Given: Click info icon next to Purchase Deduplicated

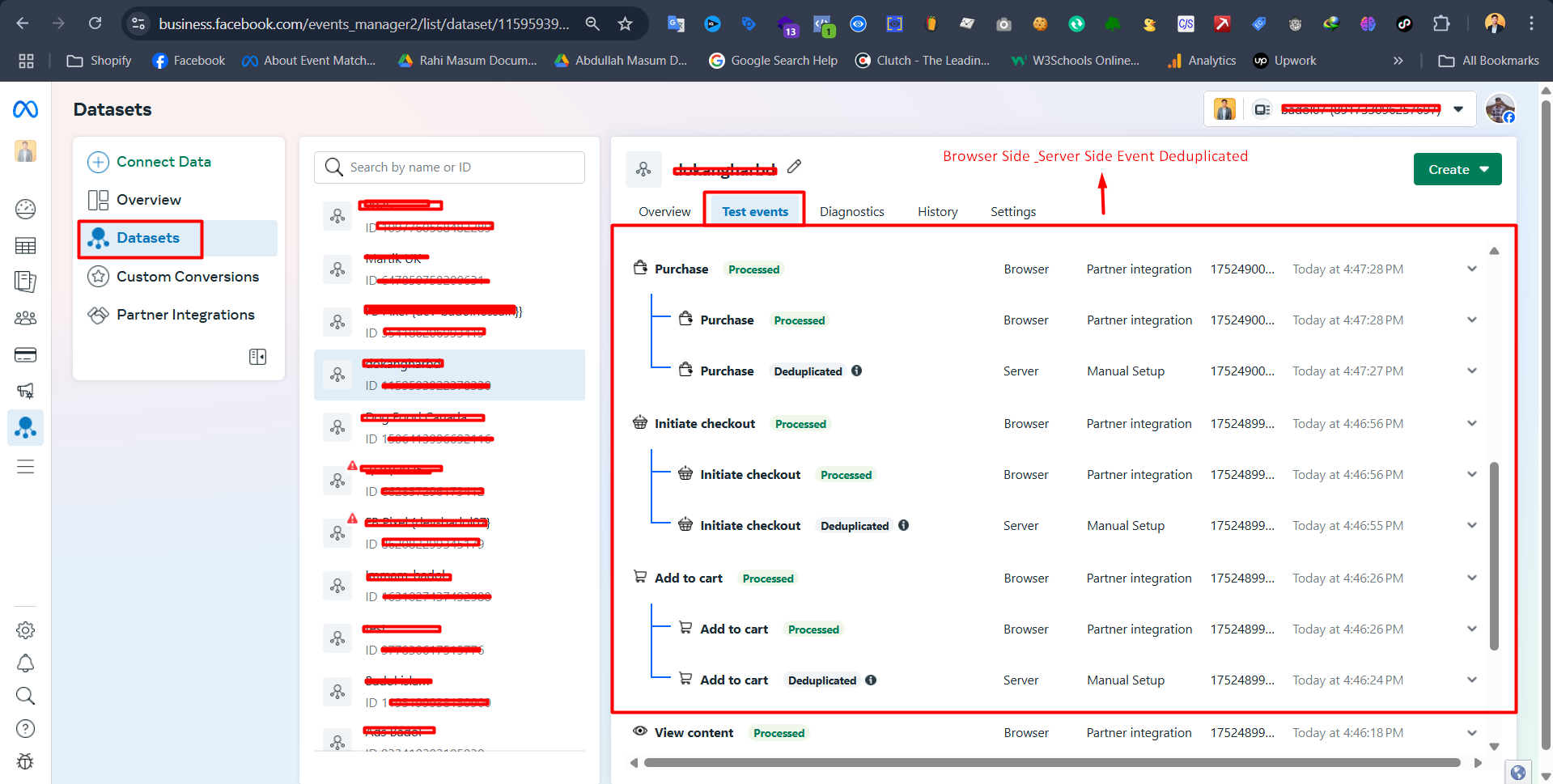Looking at the screenshot, I should click(857, 371).
